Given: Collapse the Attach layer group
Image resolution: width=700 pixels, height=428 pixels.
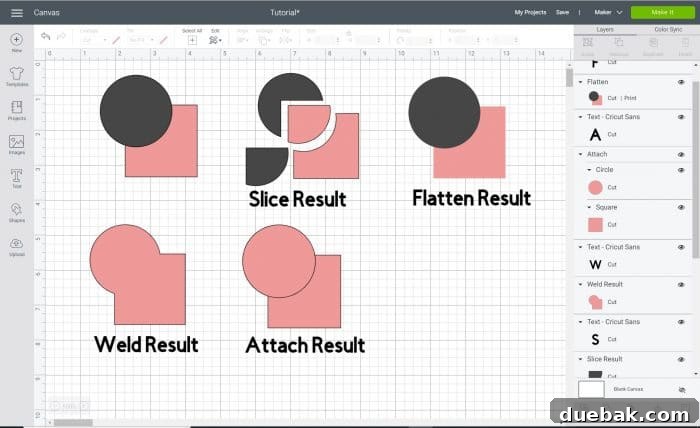Looking at the screenshot, I should 580,154.
